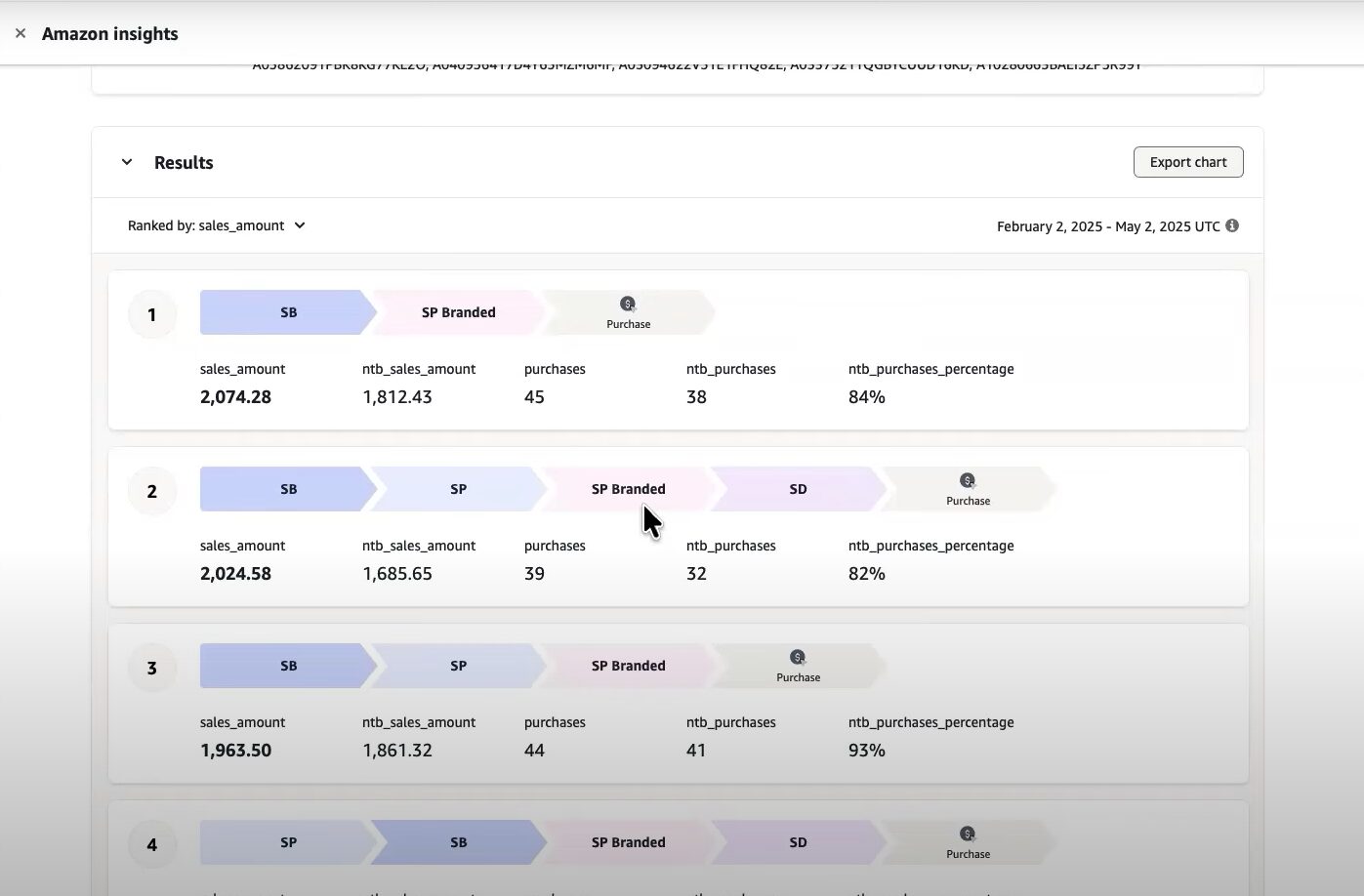Select the SB step in path 4
Screen dimensions: 1364x896
point(458,842)
